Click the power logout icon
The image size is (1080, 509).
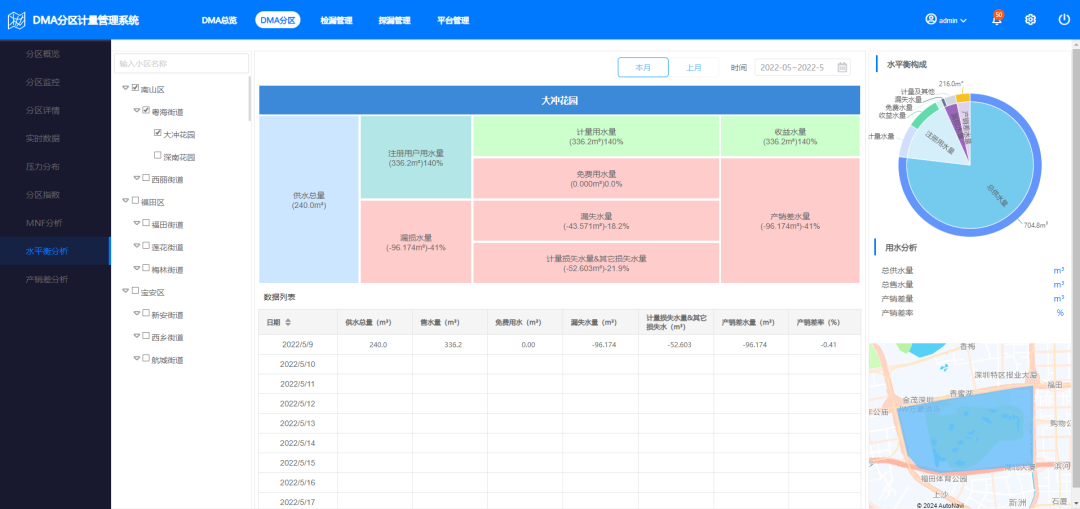(x=1064, y=20)
